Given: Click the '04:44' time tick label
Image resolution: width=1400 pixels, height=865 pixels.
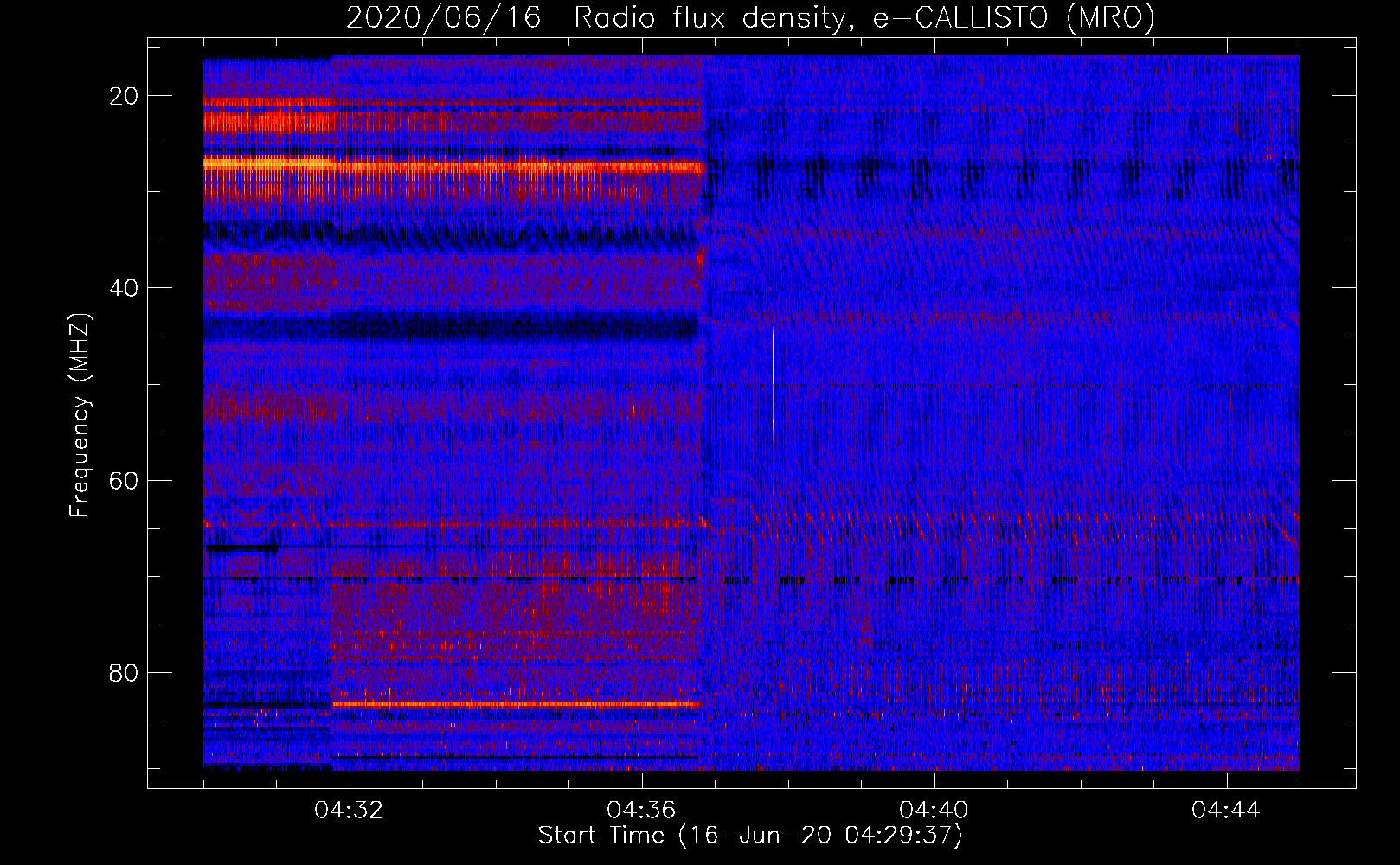Looking at the screenshot, I should tap(1226, 811).
